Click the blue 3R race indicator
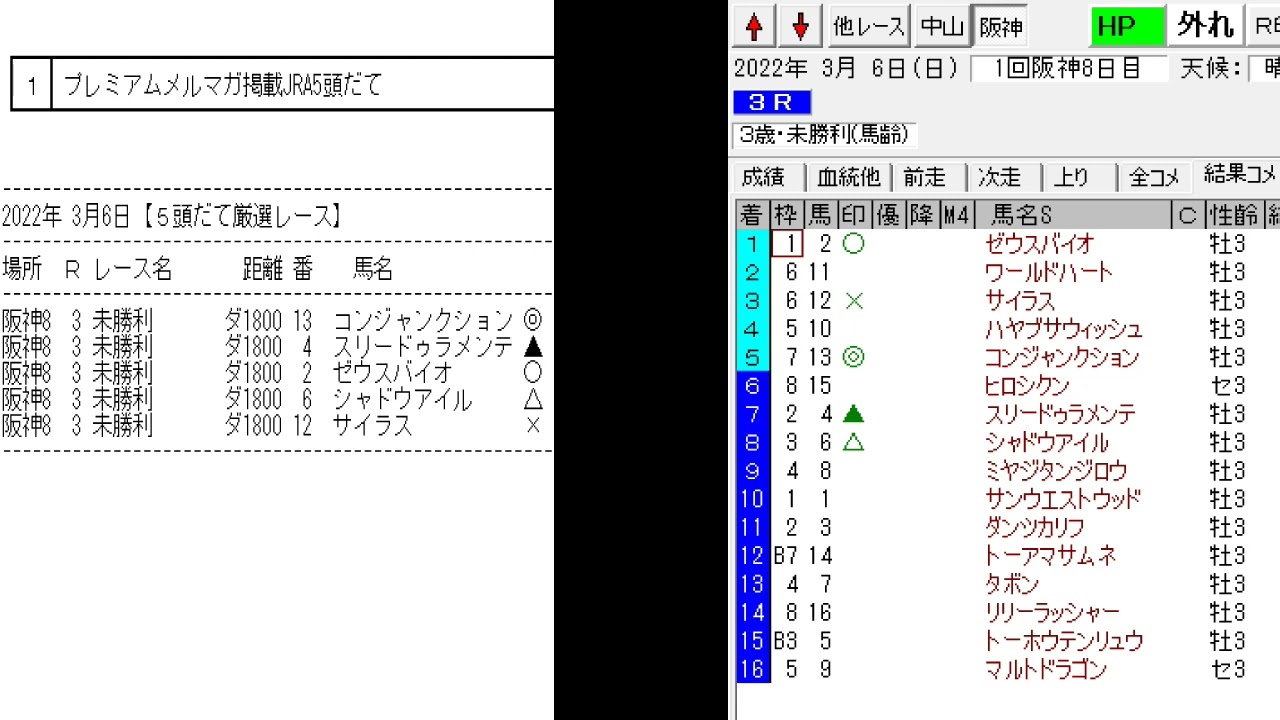Screen dimensions: 1280x720 [x=771, y=102]
